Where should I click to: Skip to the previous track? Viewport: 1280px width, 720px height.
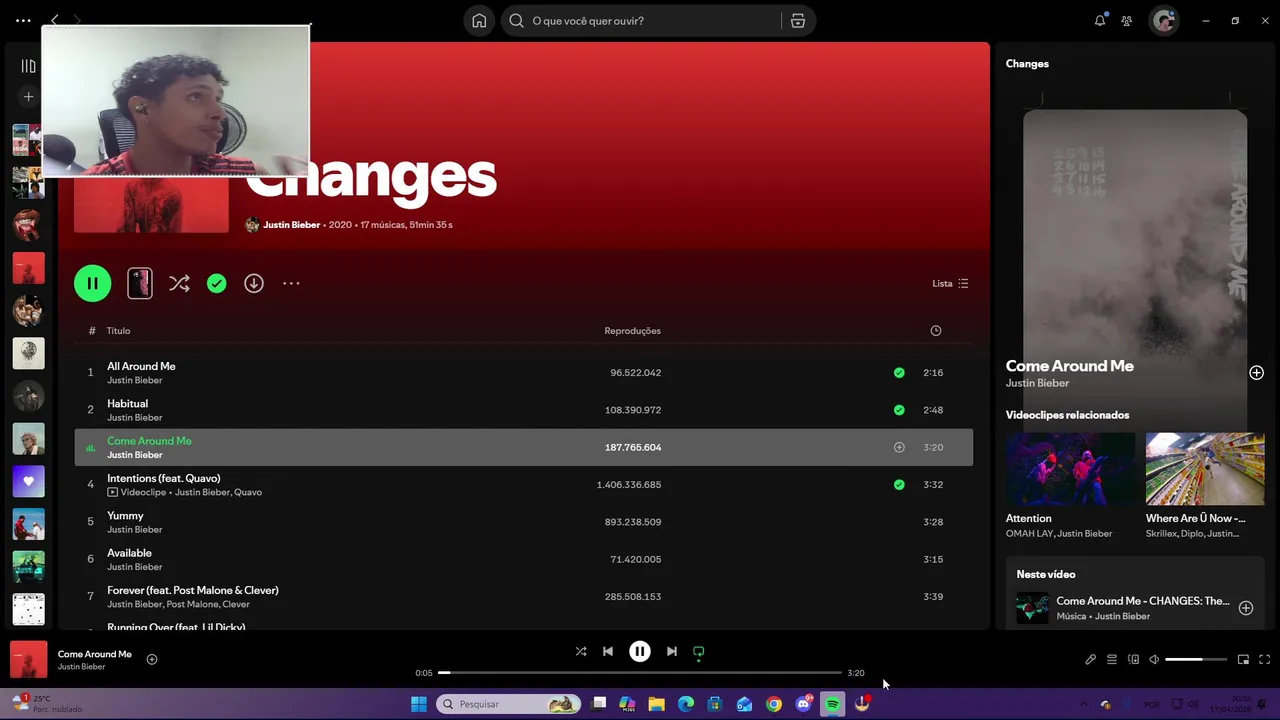tap(608, 651)
